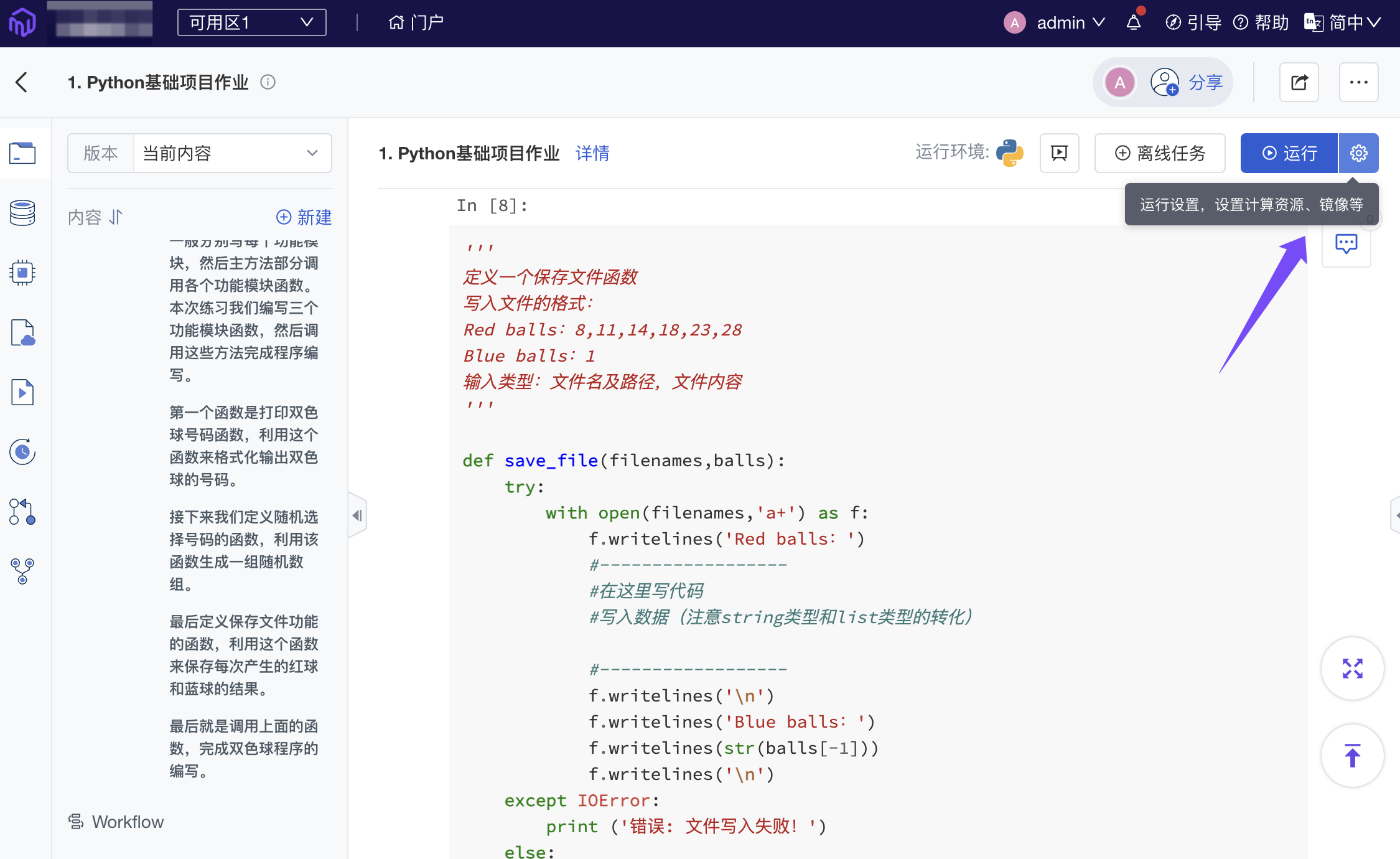1400x859 pixels.
Task: Open the file folder sidebar icon
Action: pyautogui.click(x=22, y=153)
